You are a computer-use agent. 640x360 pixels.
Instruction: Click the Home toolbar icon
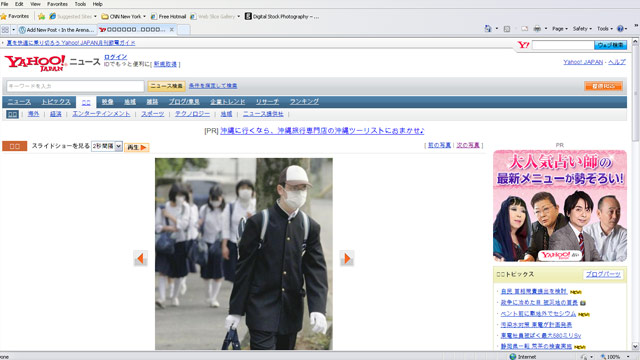[x=488, y=29]
